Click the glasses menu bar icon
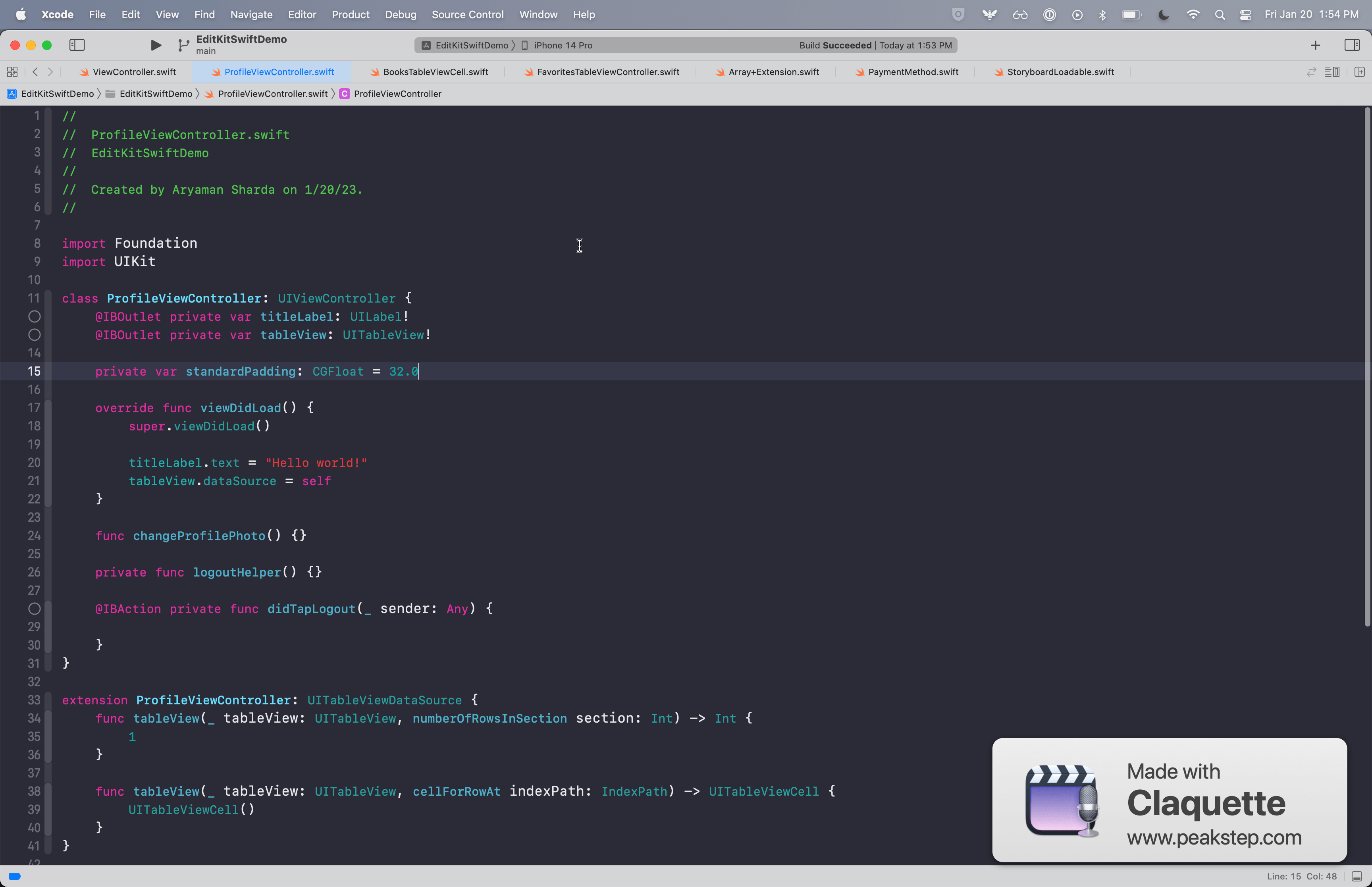The height and width of the screenshot is (887, 1372). point(1019,15)
